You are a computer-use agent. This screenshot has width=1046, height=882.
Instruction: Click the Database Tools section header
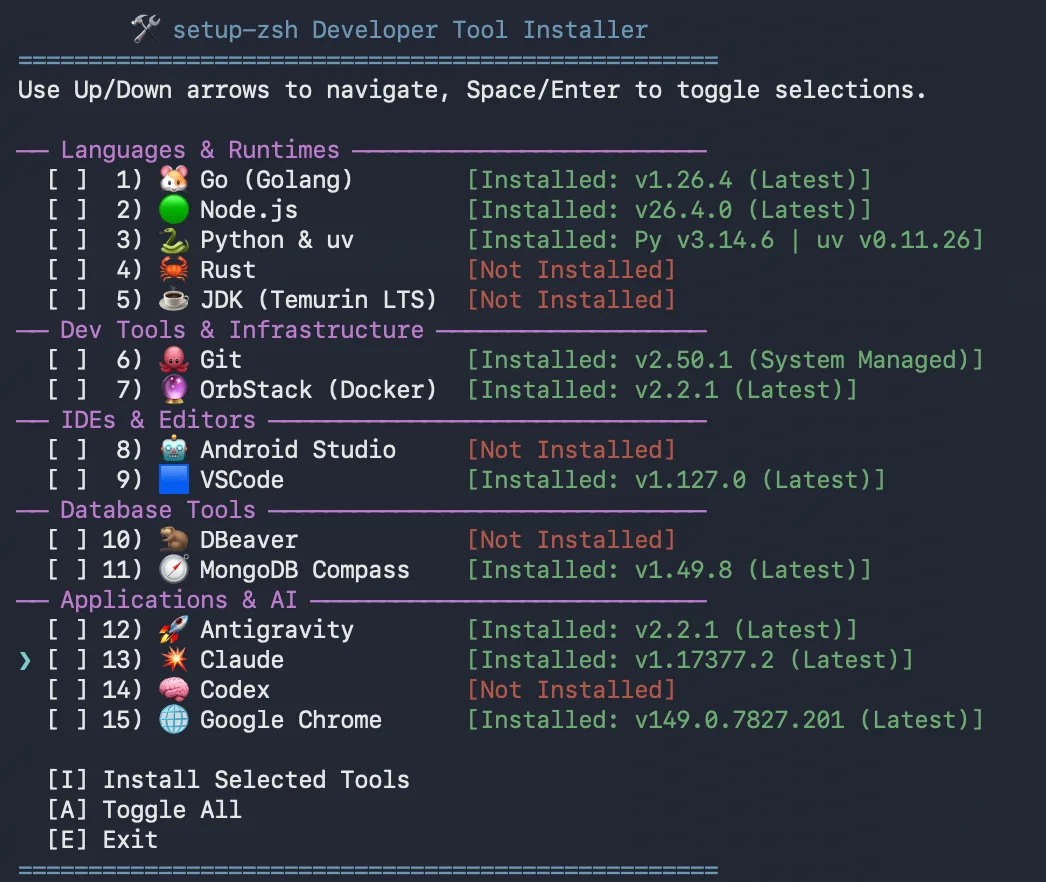tap(158, 510)
